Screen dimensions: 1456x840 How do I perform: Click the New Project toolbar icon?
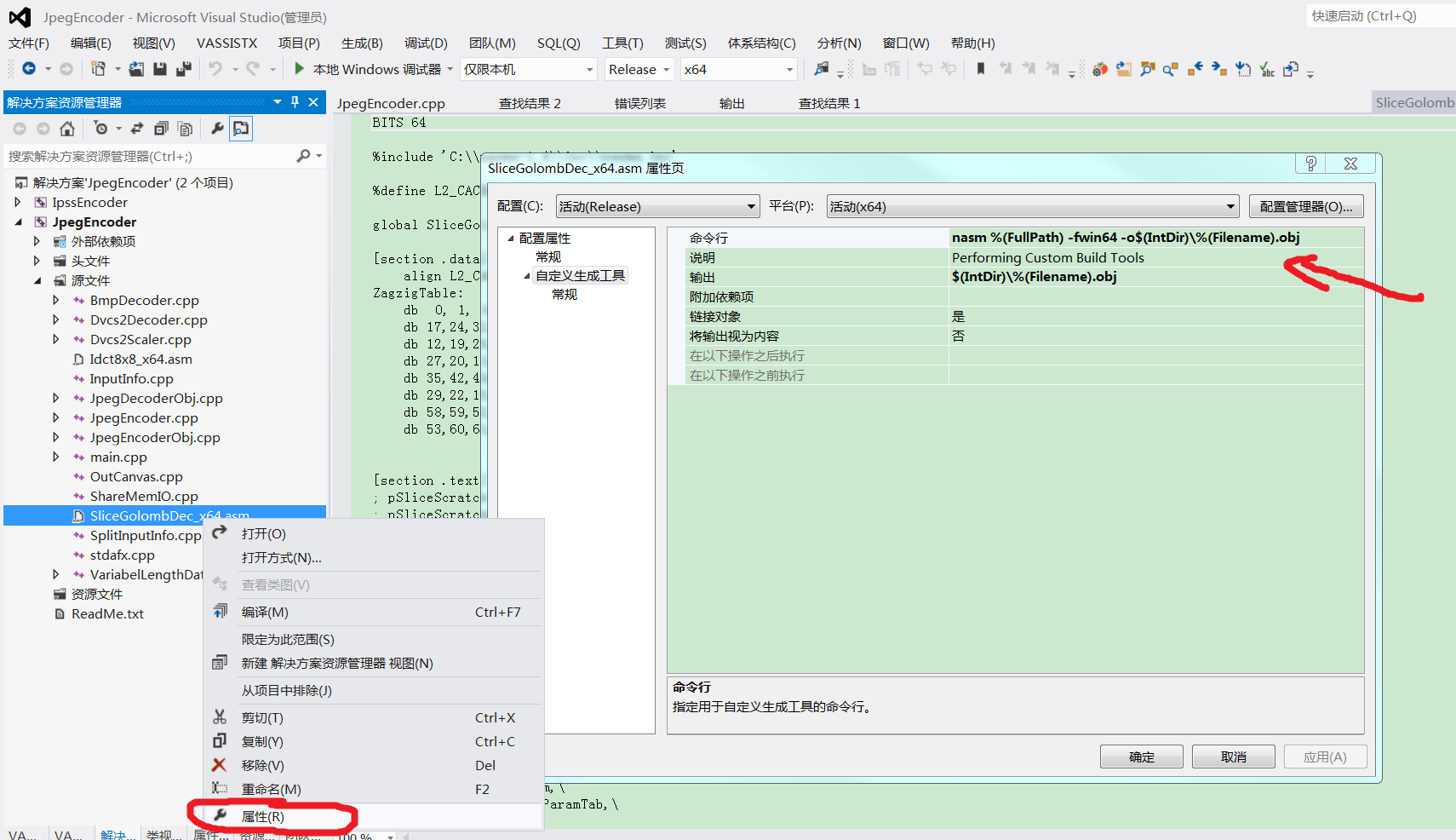click(x=99, y=69)
